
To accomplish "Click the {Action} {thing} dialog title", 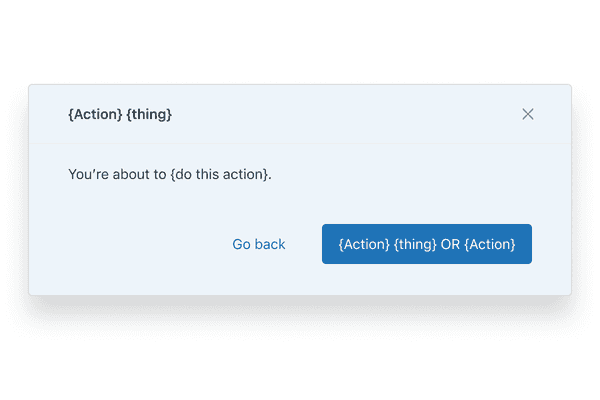I will point(120,114).
